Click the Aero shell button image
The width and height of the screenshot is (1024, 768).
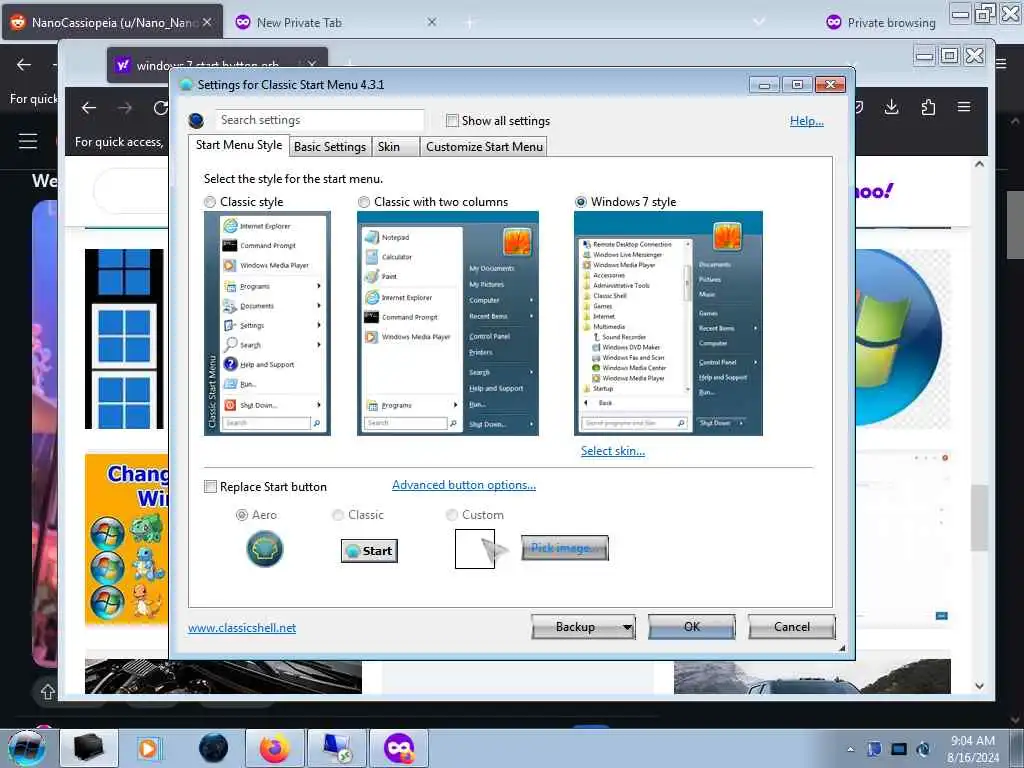point(264,549)
